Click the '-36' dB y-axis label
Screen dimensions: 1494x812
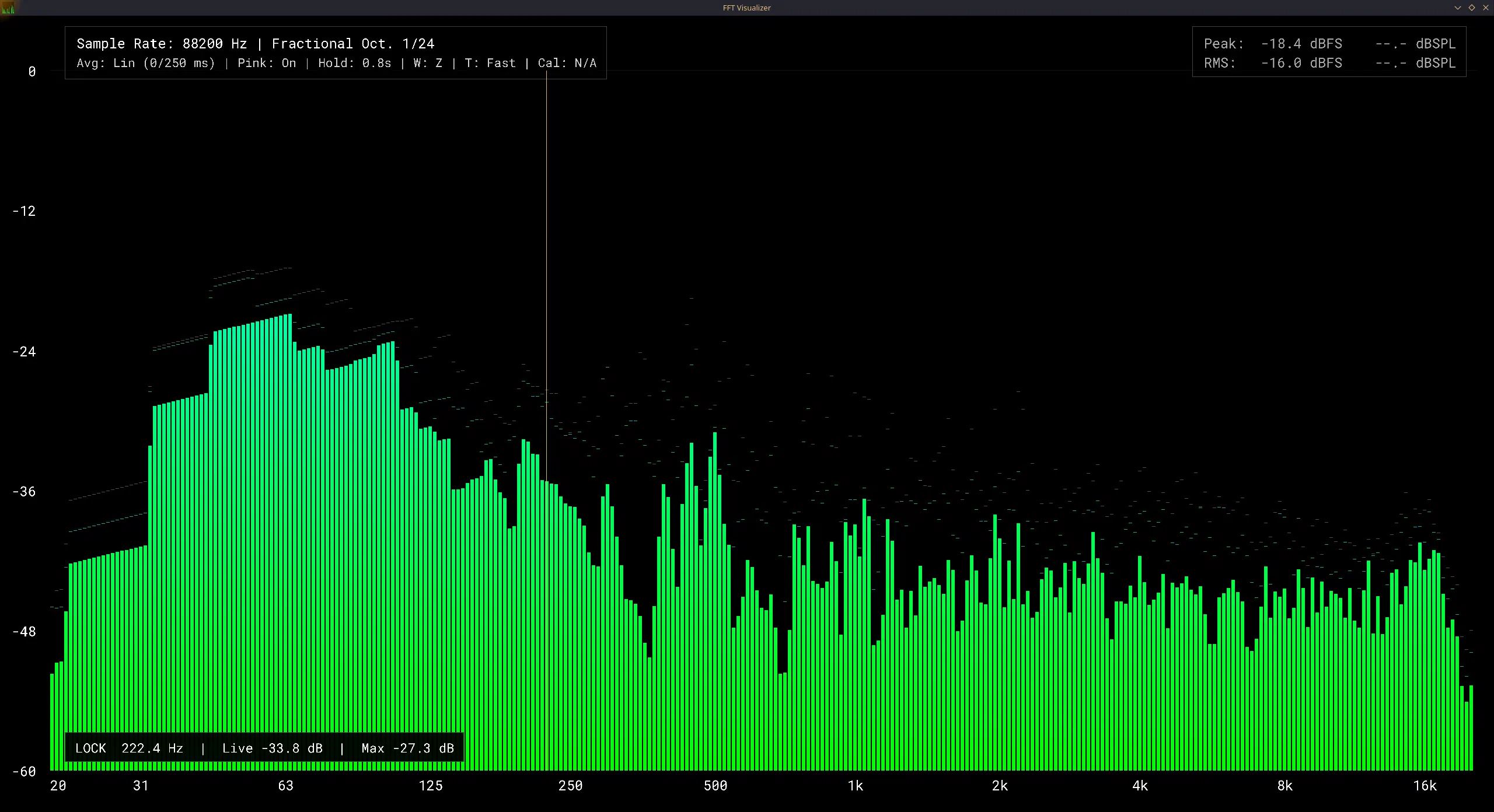pyautogui.click(x=24, y=492)
